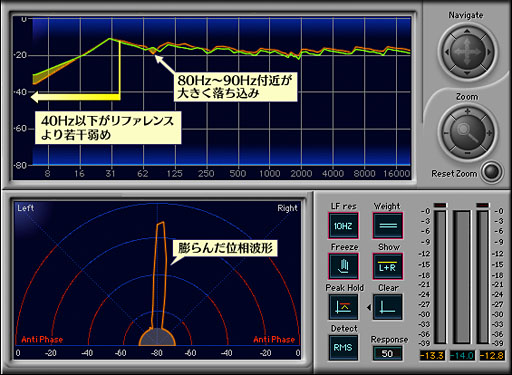
Task: Click the left channel level meter bar
Action: pyautogui.click(x=440, y=277)
